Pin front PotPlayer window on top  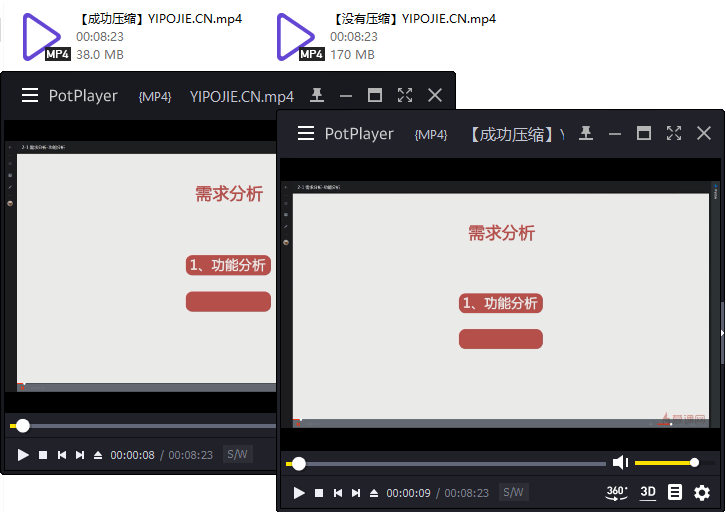pos(586,133)
